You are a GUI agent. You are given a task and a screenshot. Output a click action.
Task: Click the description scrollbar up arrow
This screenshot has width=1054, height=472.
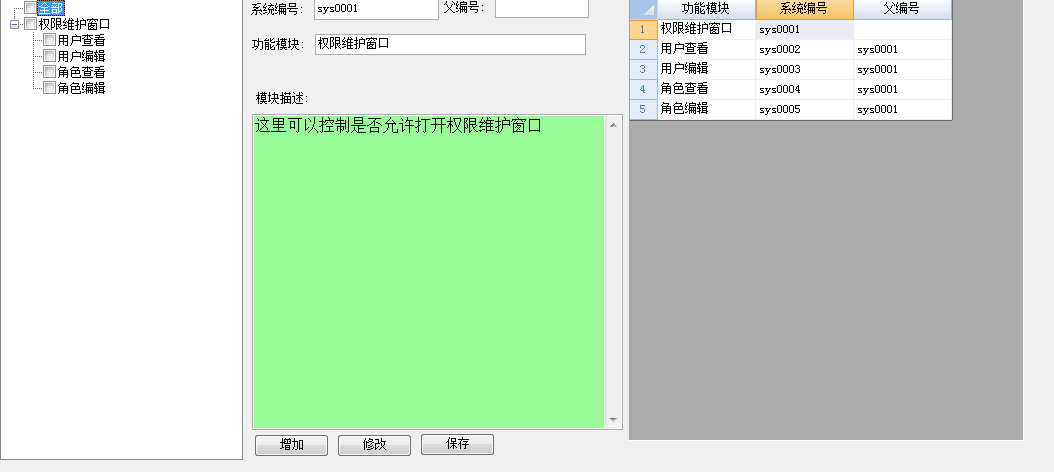pyautogui.click(x=613, y=124)
